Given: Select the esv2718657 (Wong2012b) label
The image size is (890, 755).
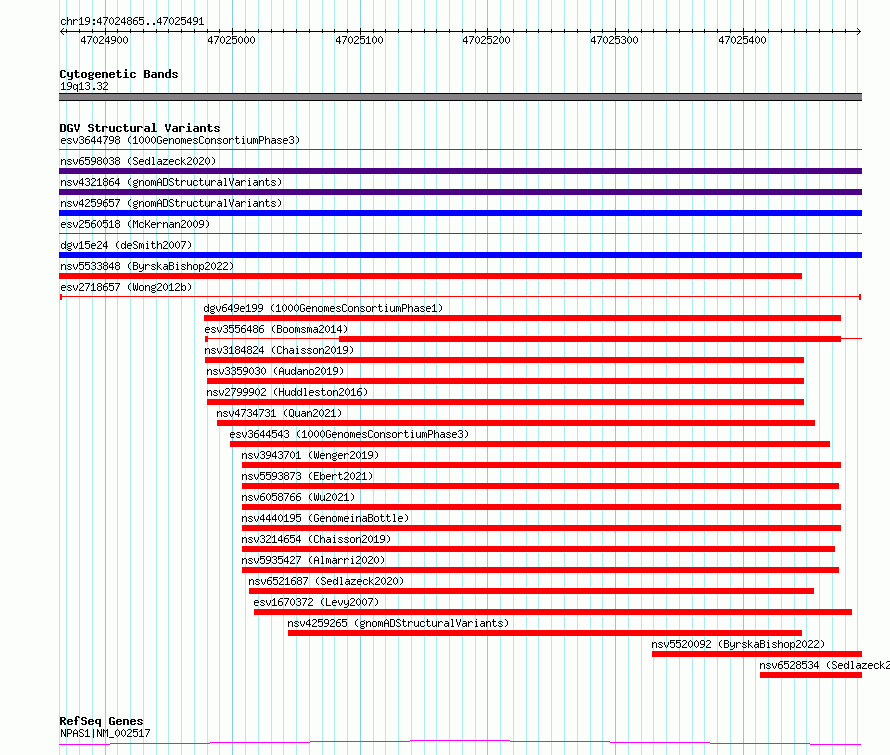Looking at the screenshot, I should (x=126, y=287).
